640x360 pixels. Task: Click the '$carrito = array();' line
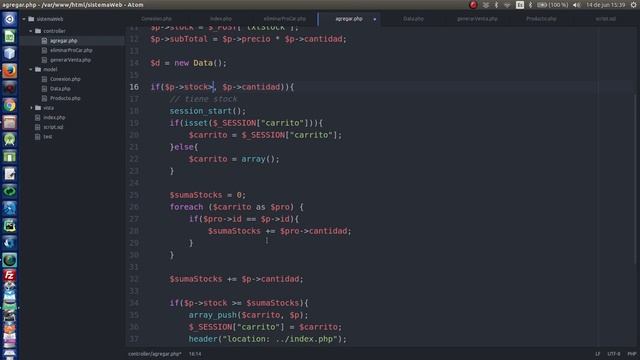(x=234, y=159)
